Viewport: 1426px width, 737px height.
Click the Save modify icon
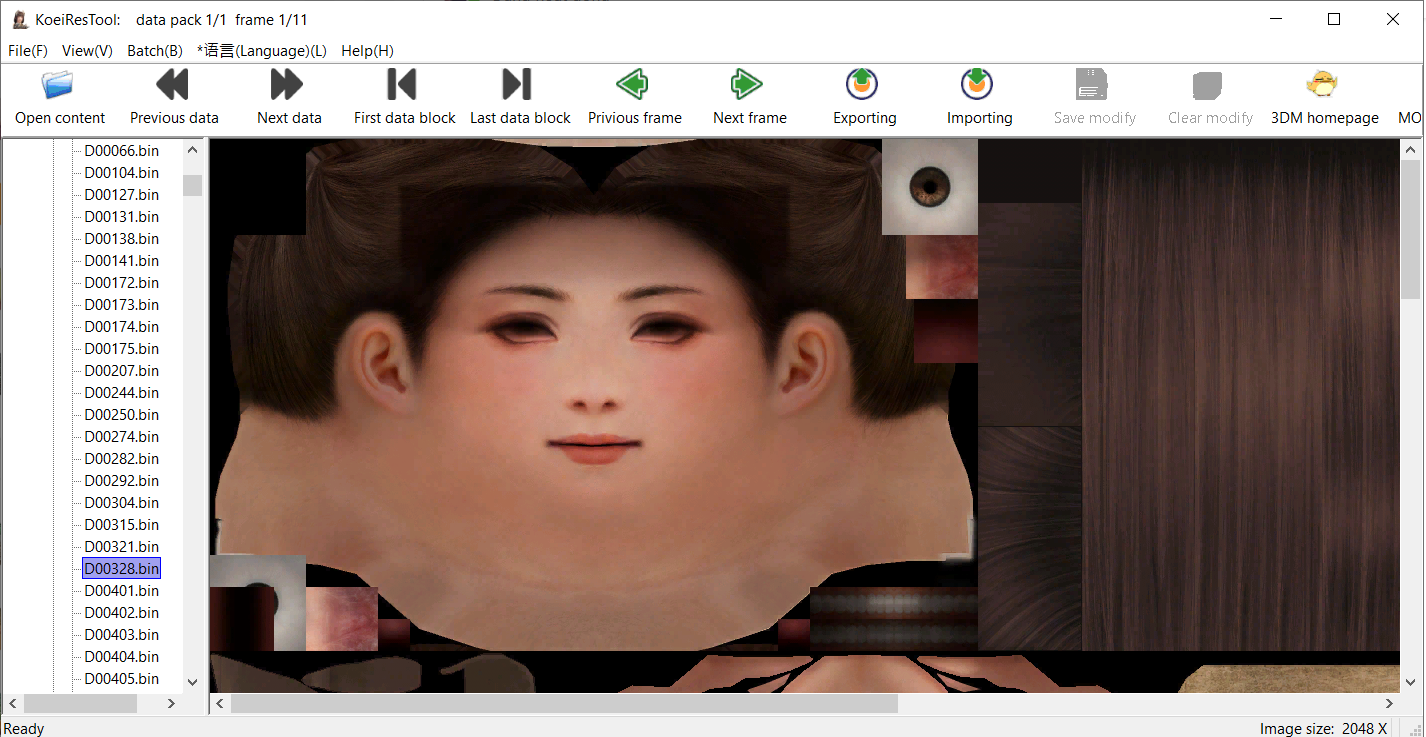(1092, 84)
